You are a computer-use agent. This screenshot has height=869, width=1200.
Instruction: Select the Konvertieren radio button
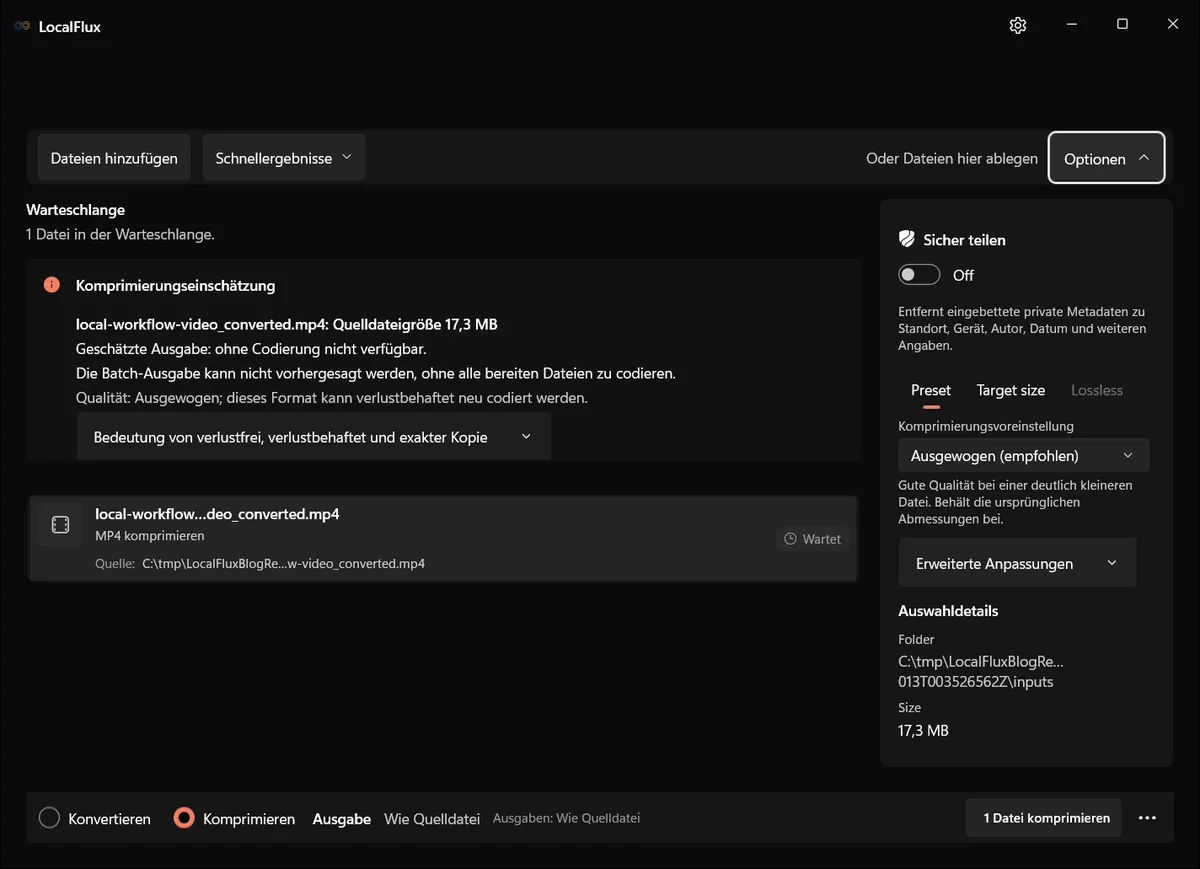[49, 818]
